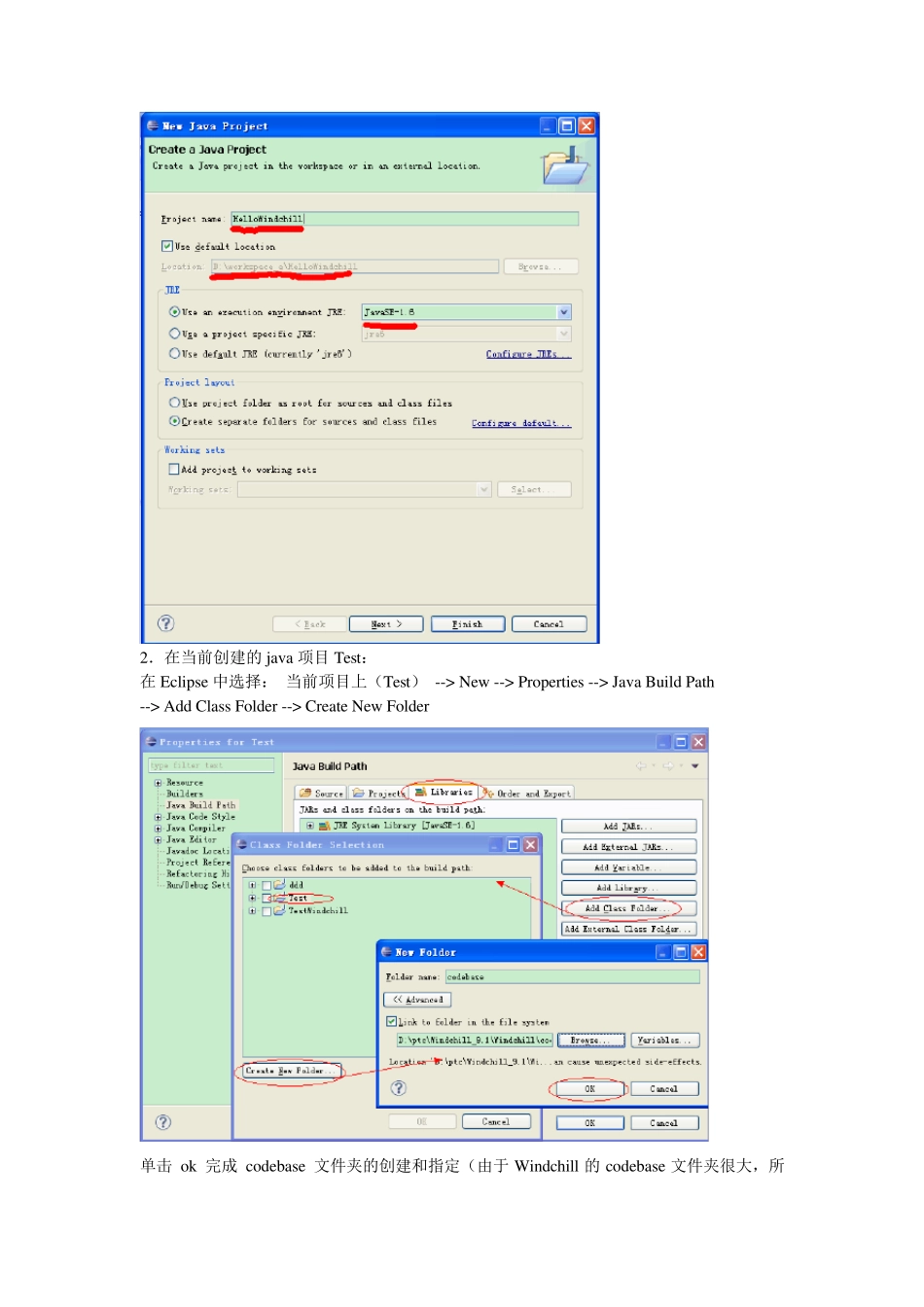The height and width of the screenshot is (1307, 924).
Task: Click the folder wizard banner image
Action: 565,165
